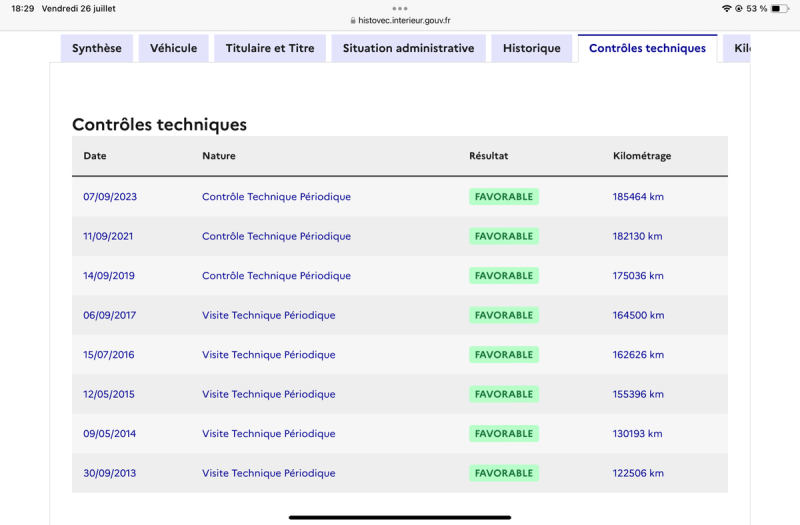Open the partially visible Kilométrage tab
Screen dimensions: 800x525
(x=740, y=48)
